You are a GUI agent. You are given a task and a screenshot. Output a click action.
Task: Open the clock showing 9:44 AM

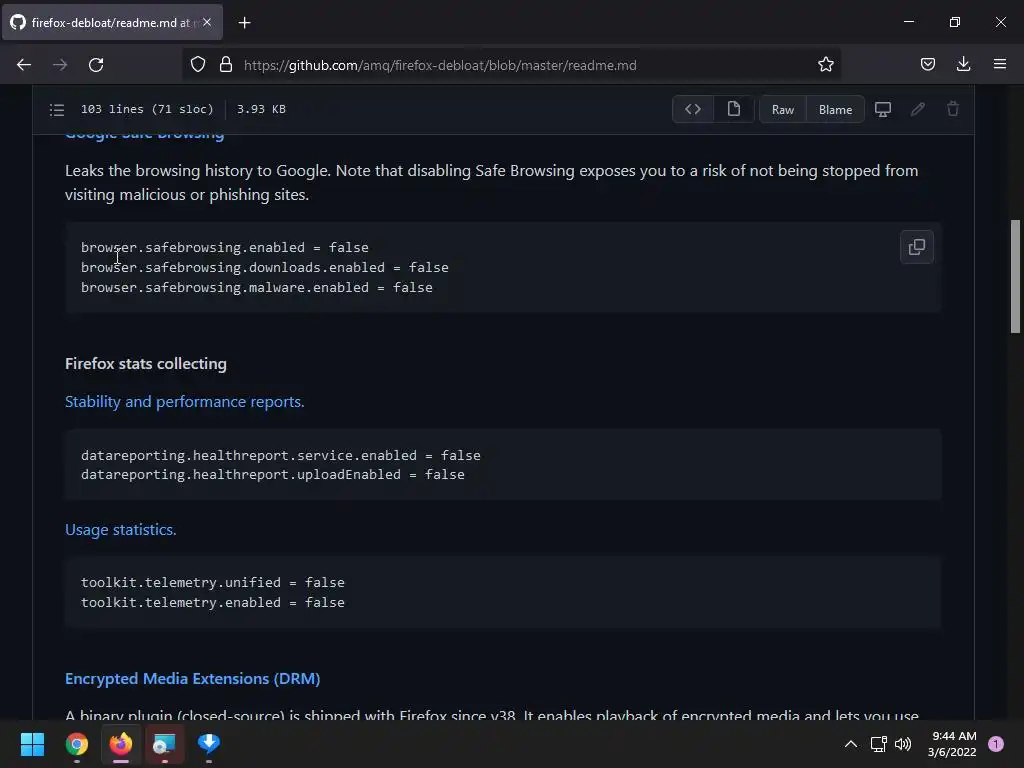pyautogui.click(x=952, y=744)
